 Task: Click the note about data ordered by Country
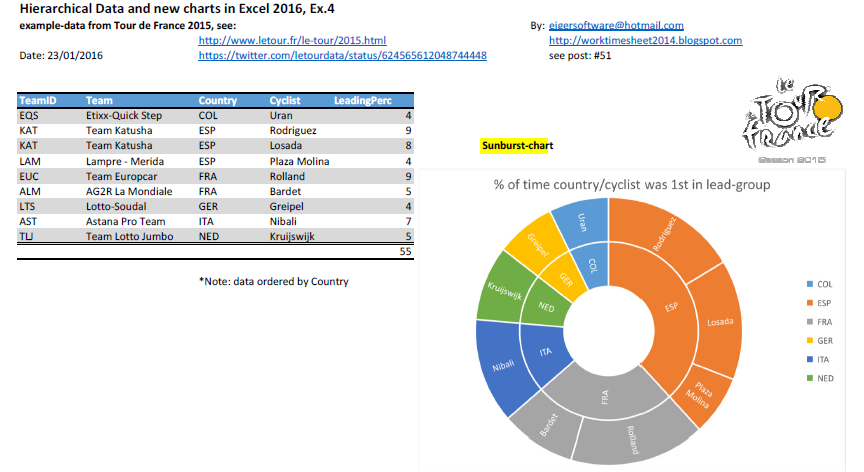pos(274,281)
